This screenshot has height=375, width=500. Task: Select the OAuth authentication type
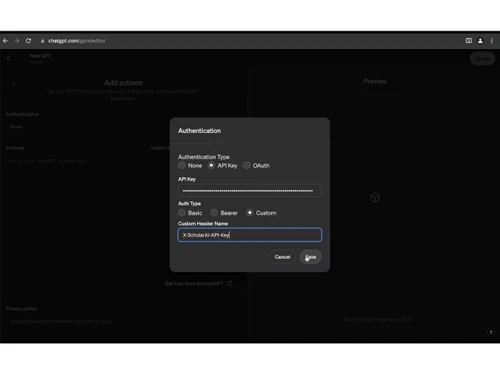[247, 165]
